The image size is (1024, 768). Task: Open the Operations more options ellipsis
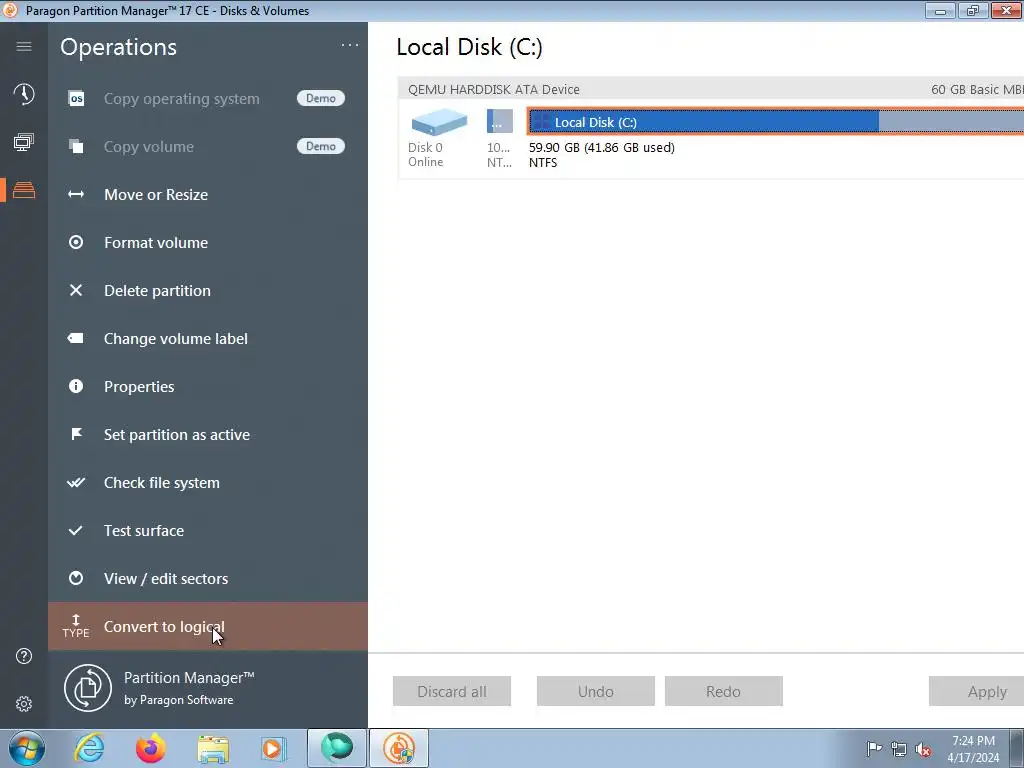(349, 45)
